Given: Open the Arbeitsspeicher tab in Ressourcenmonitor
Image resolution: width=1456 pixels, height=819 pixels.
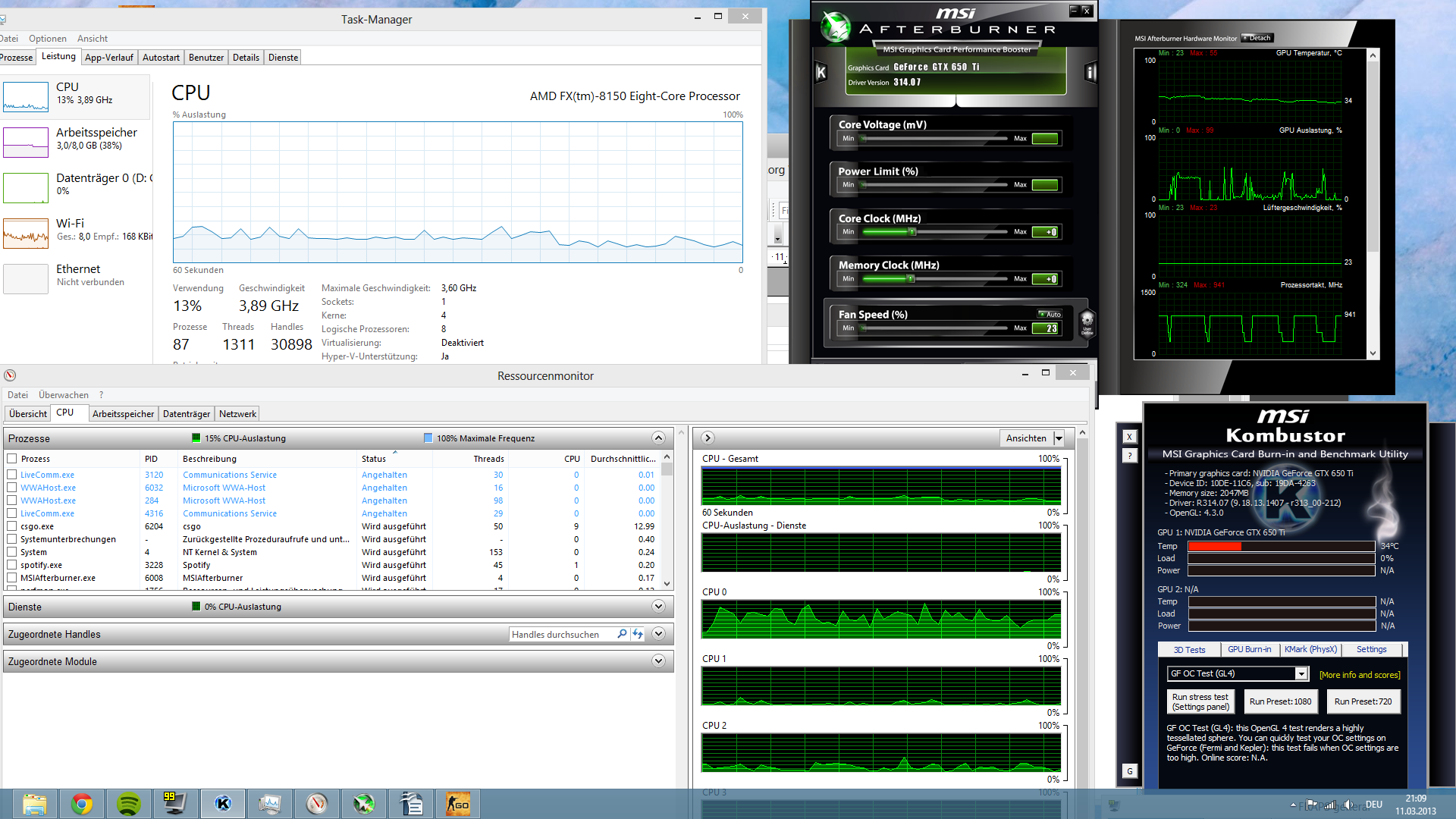Looking at the screenshot, I should 123,414.
